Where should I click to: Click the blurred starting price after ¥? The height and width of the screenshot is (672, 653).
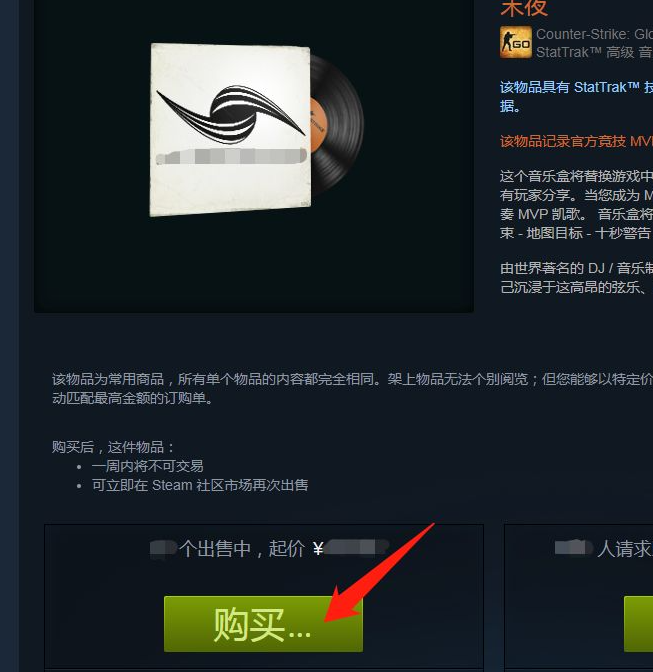(x=356, y=547)
